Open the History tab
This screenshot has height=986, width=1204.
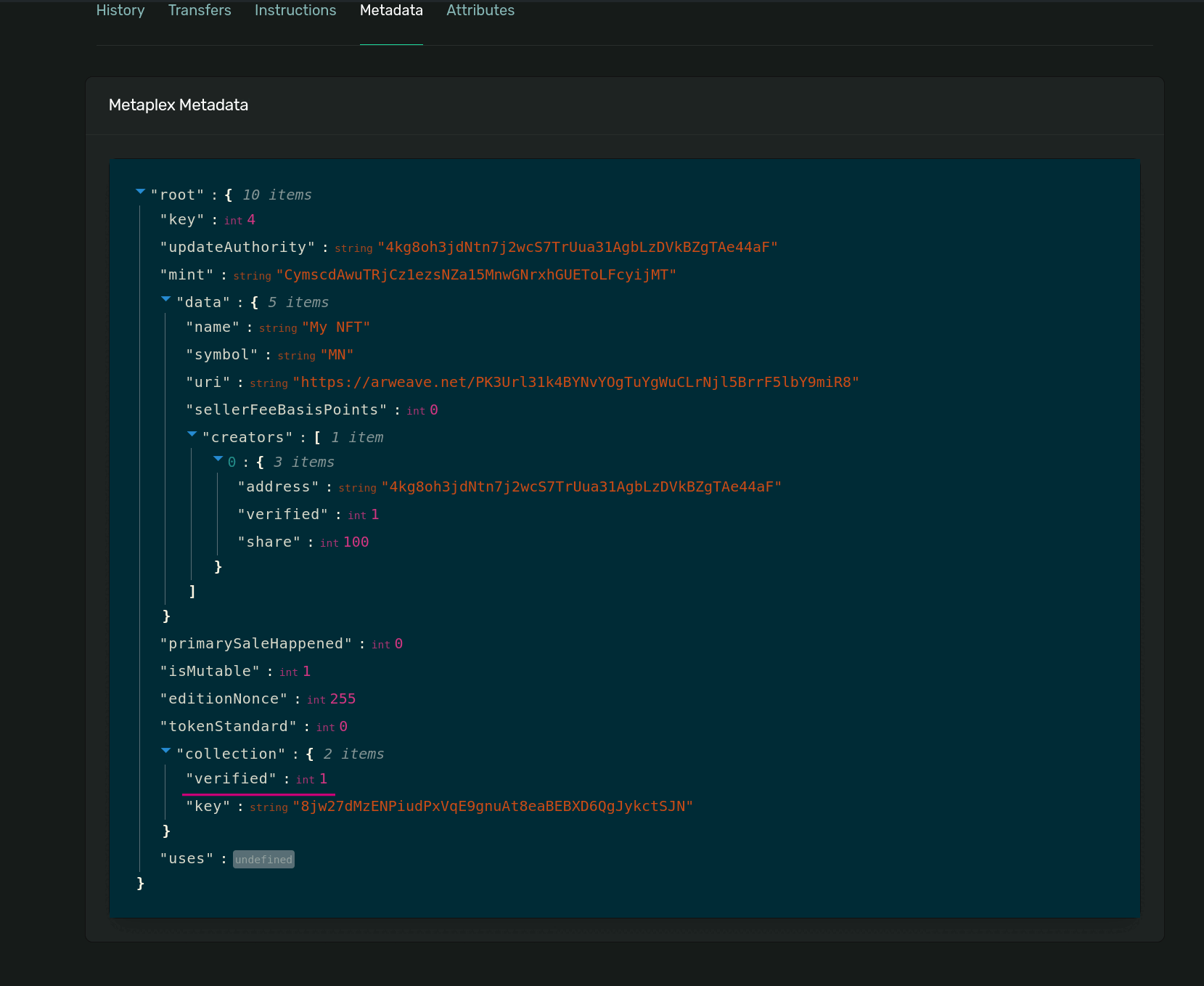coord(120,11)
